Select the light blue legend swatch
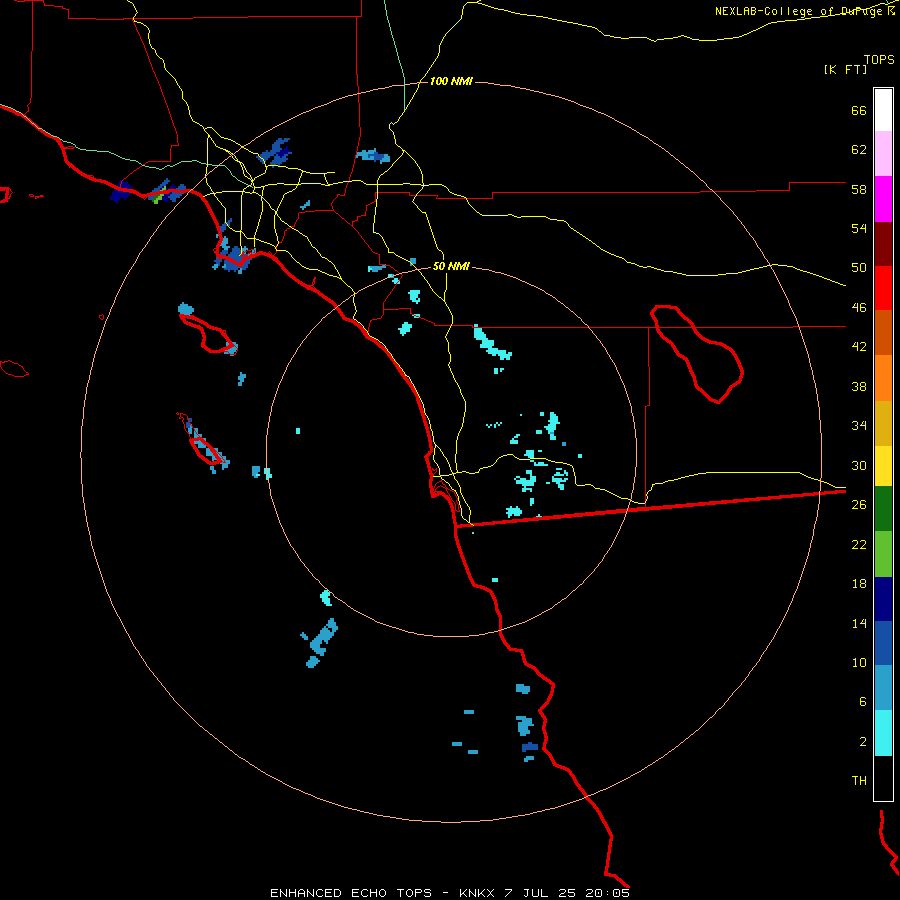Image resolution: width=900 pixels, height=900 pixels. tap(883, 688)
